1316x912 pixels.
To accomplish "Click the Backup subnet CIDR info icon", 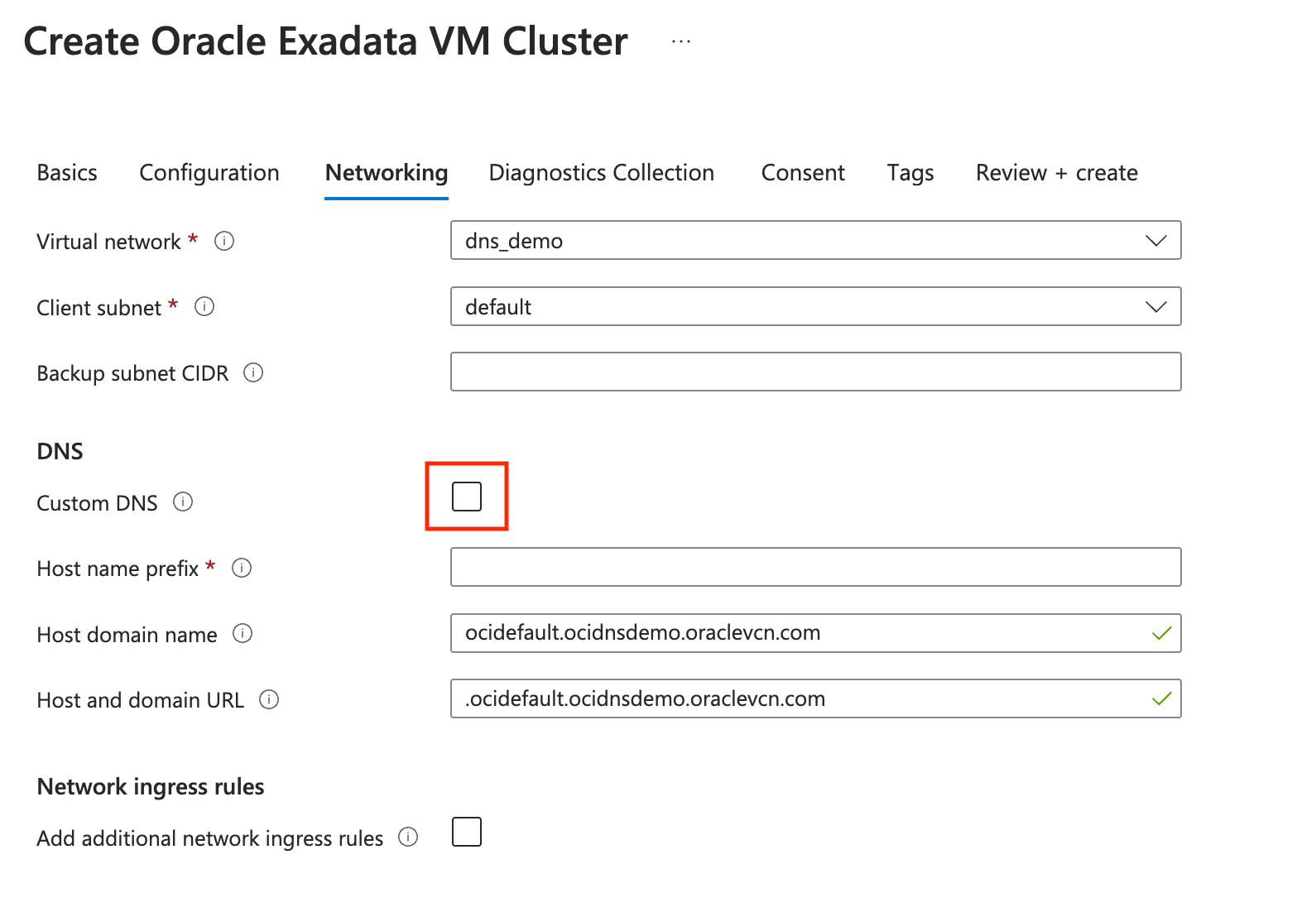I will [253, 372].
